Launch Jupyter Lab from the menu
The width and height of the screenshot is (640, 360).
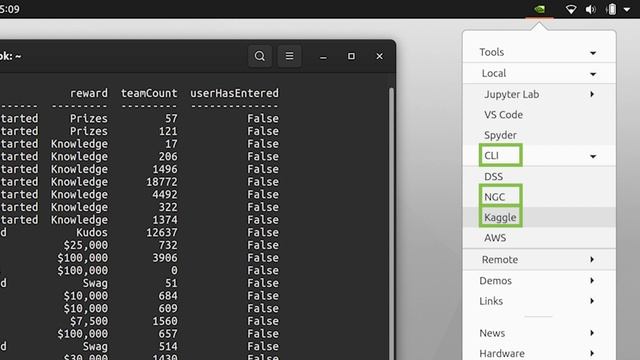pos(539,94)
